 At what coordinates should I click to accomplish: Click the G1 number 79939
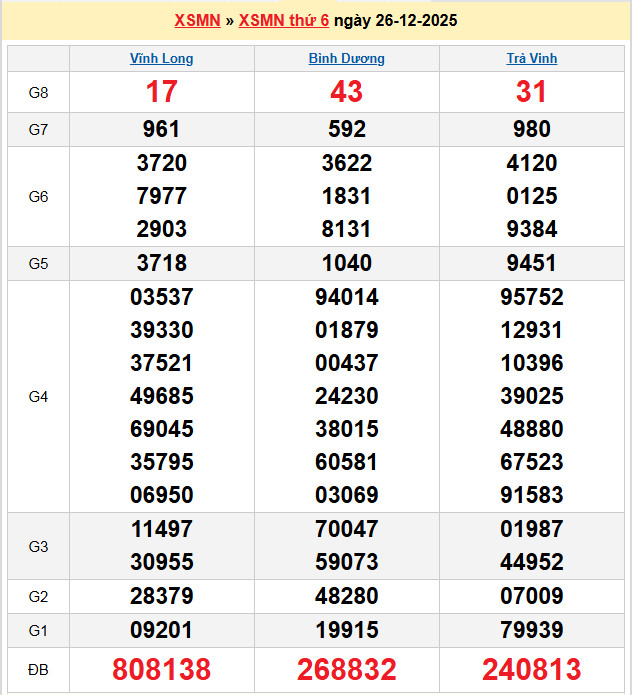(x=532, y=631)
